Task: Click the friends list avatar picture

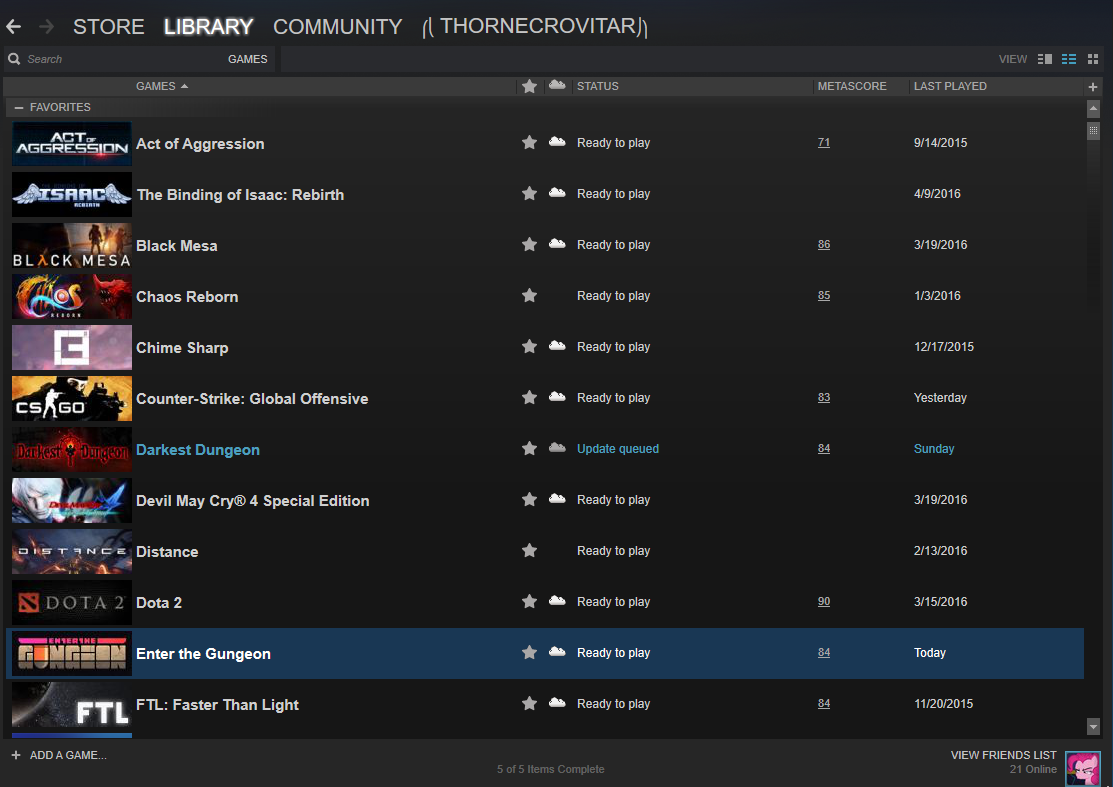Action: point(1082,769)
